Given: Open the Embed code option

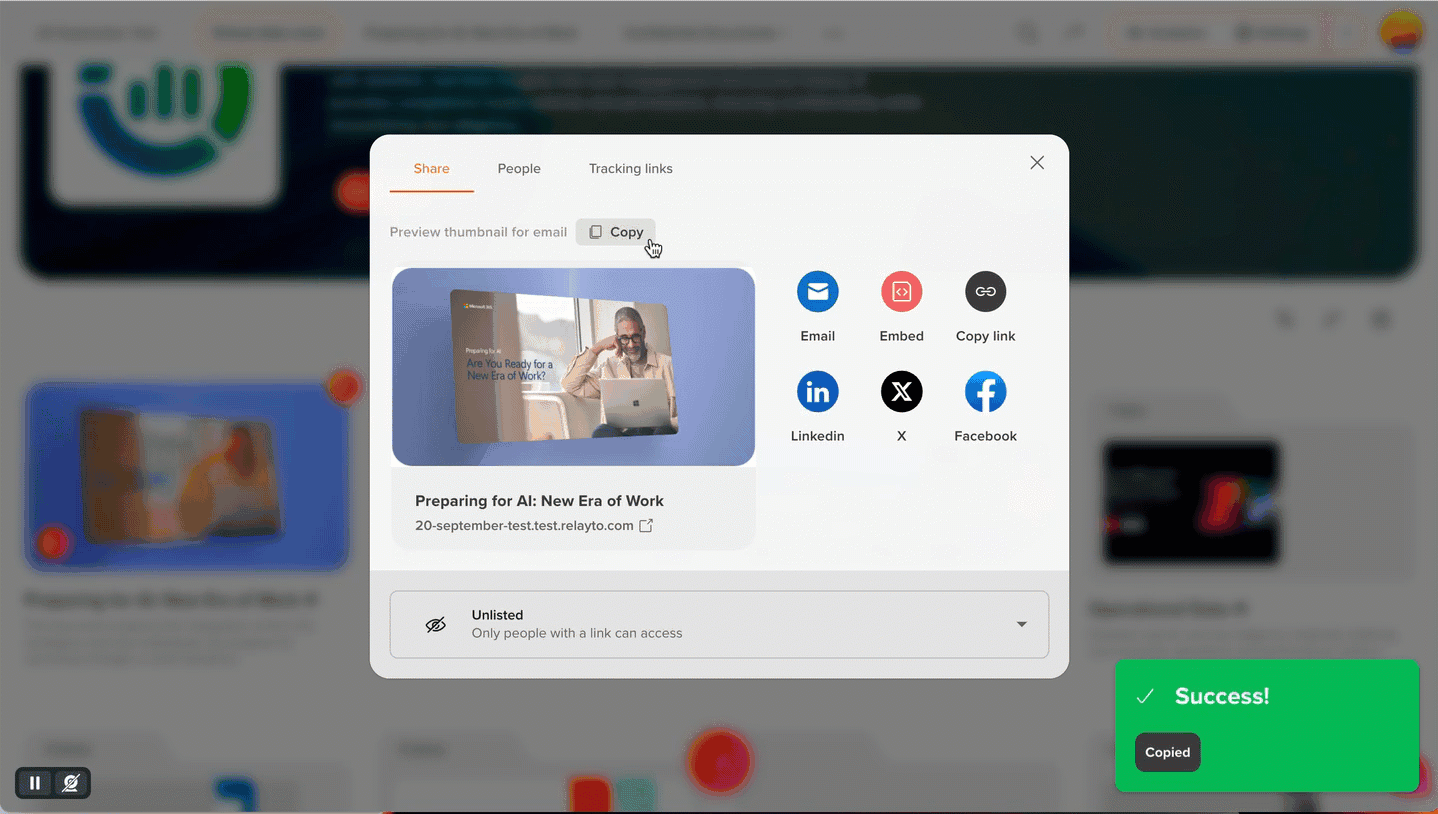Looking at the screenshot, I should click(901, 292).
